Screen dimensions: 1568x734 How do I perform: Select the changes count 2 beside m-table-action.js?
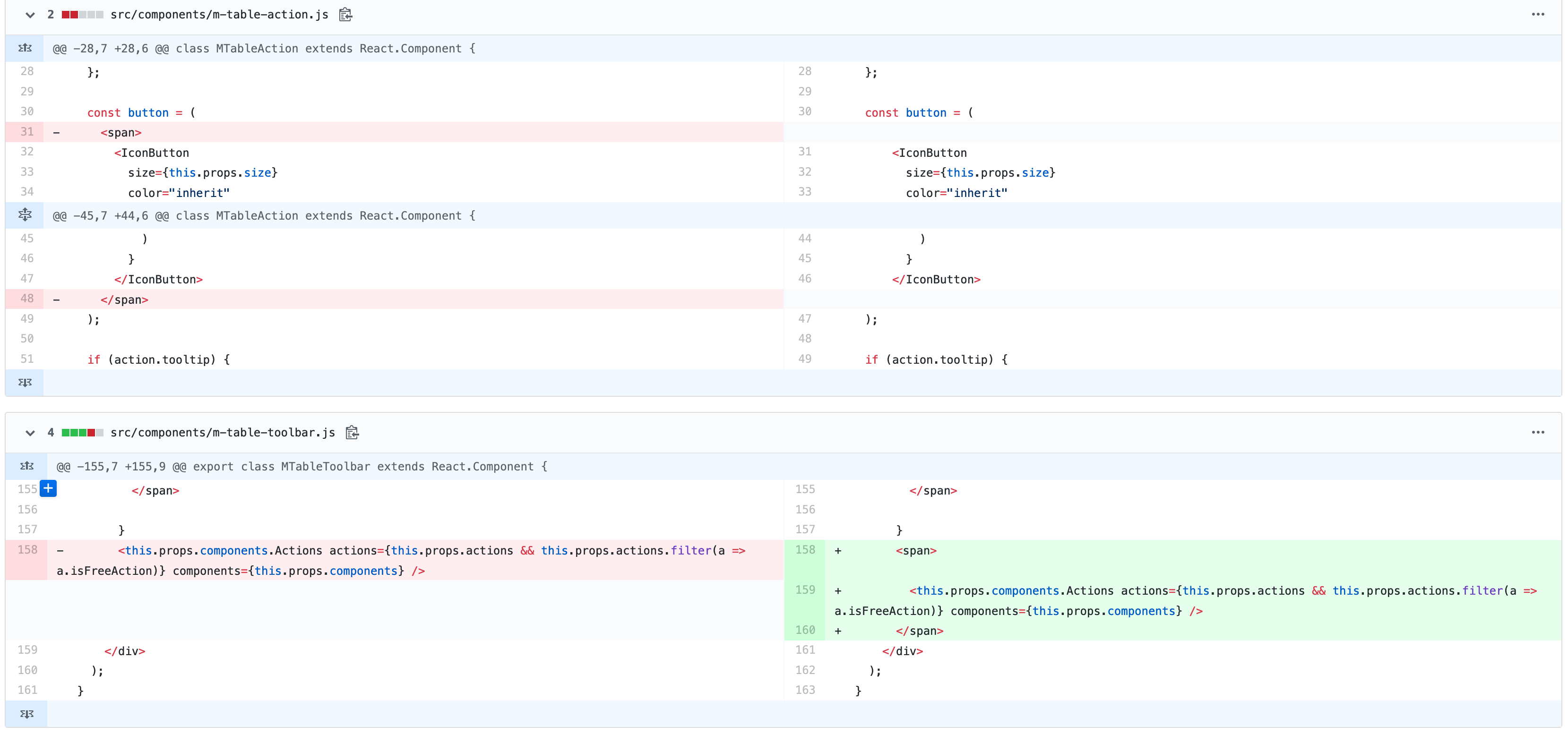coord(51,15)
